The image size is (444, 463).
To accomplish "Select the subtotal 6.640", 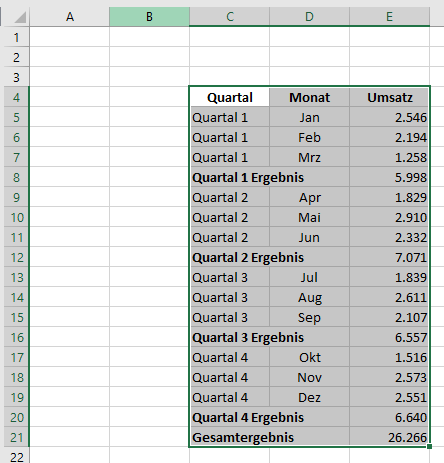I will tap(389, 417).
